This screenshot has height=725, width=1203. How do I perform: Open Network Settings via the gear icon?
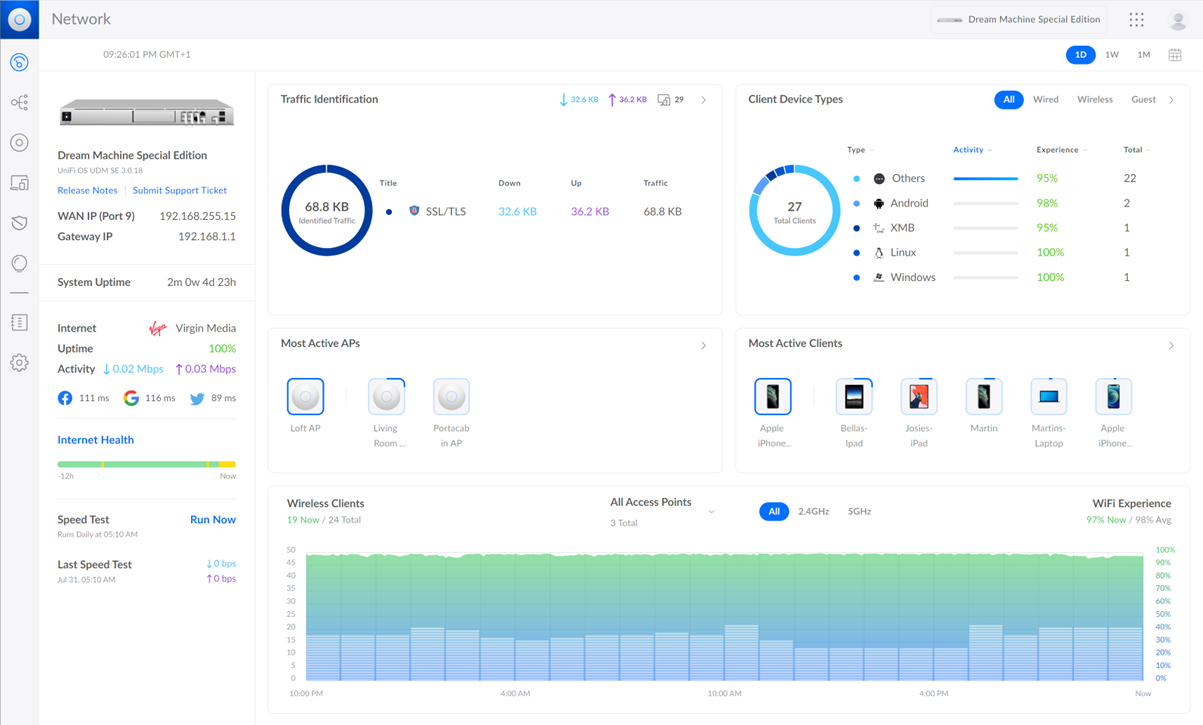click(19, 362)
